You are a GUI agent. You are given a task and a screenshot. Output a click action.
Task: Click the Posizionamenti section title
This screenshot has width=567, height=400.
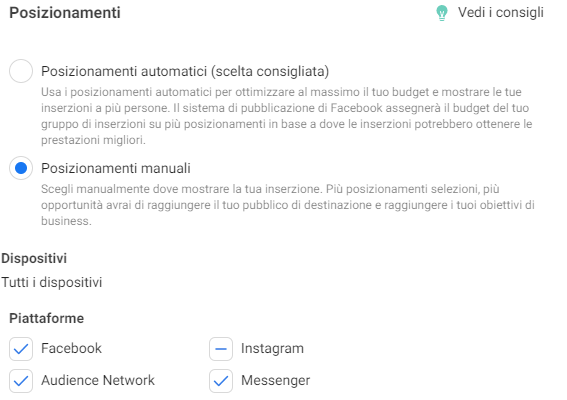(x=65, y=13)
